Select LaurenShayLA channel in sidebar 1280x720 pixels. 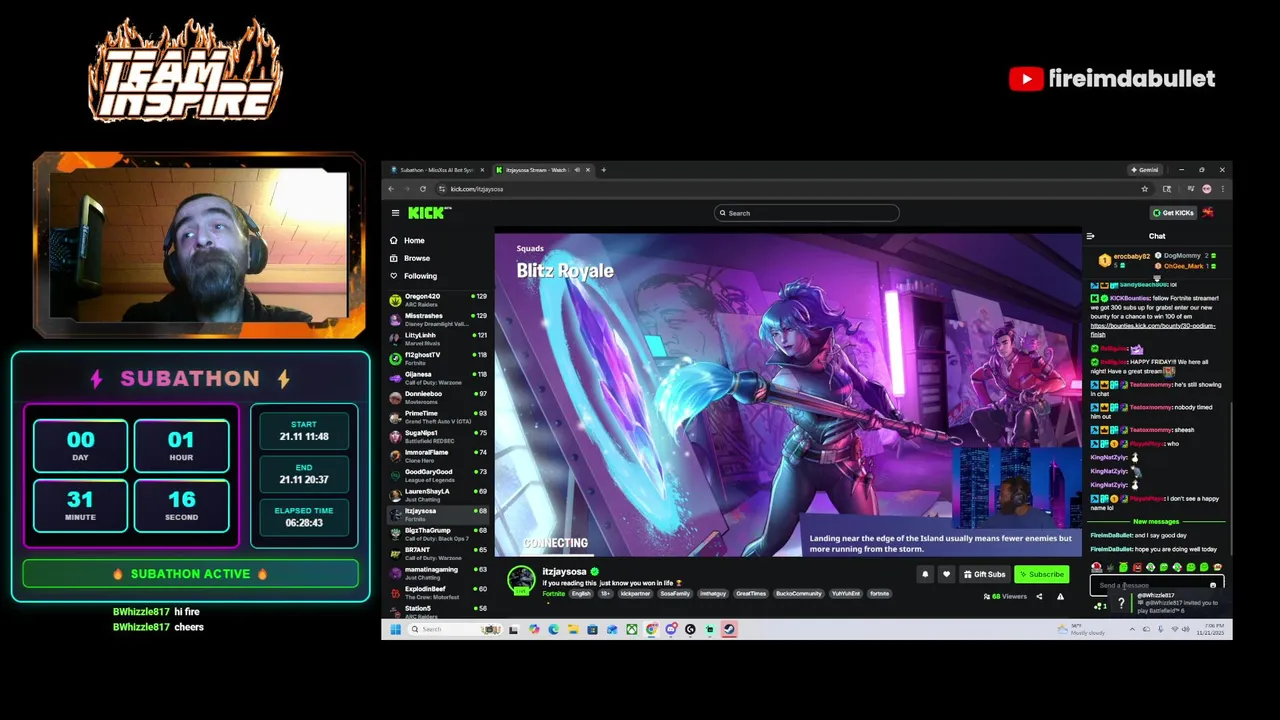[438, 494]
